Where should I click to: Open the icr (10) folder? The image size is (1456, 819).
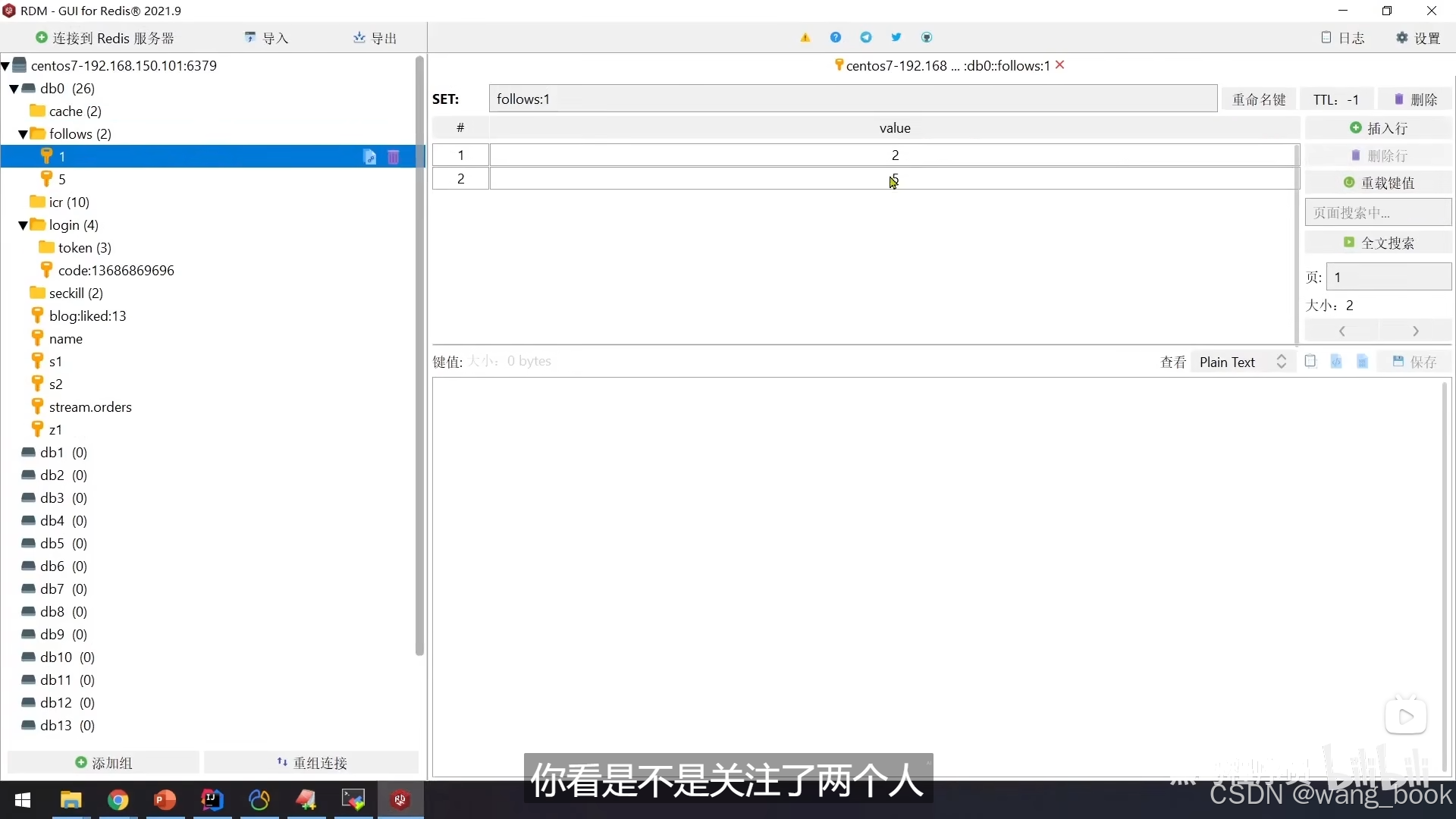(x=60, y=202)
